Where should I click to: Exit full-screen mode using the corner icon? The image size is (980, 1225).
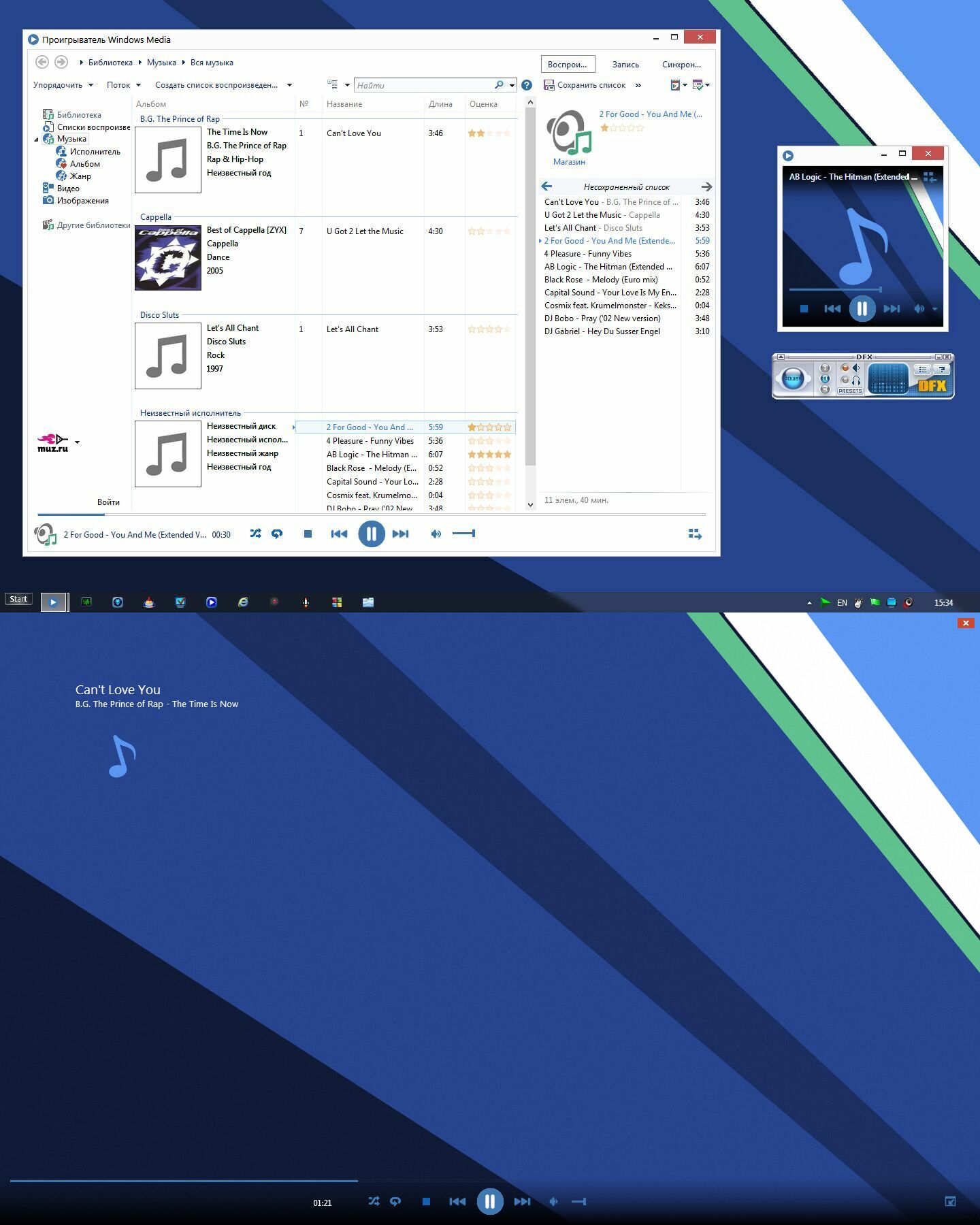pyautogui.click(x=951, y=1202)
